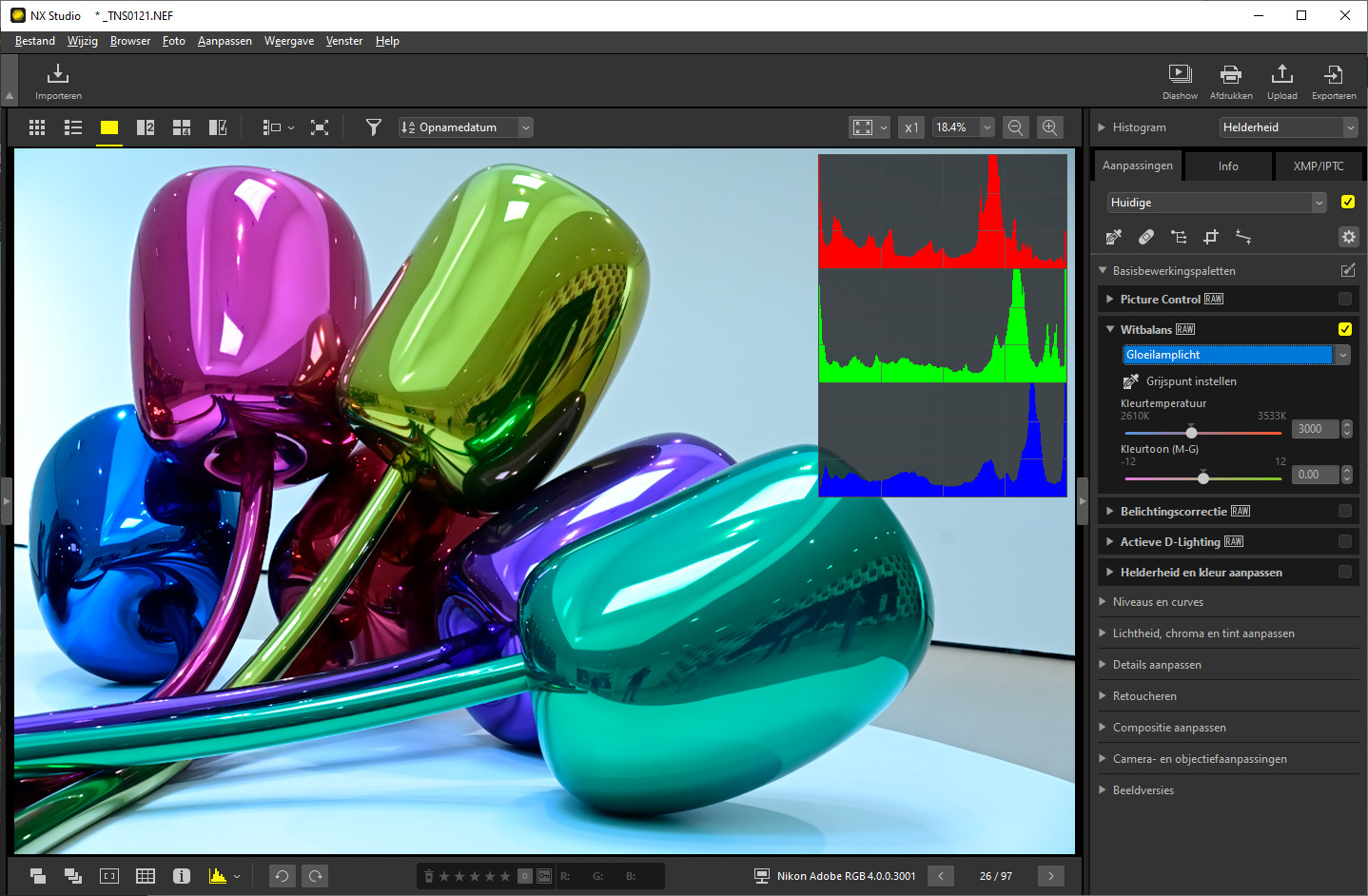Edit the Basisbewerkingspaletten palette customize icon
This screenshot has height=896, width=1368.
(1348, 270)
